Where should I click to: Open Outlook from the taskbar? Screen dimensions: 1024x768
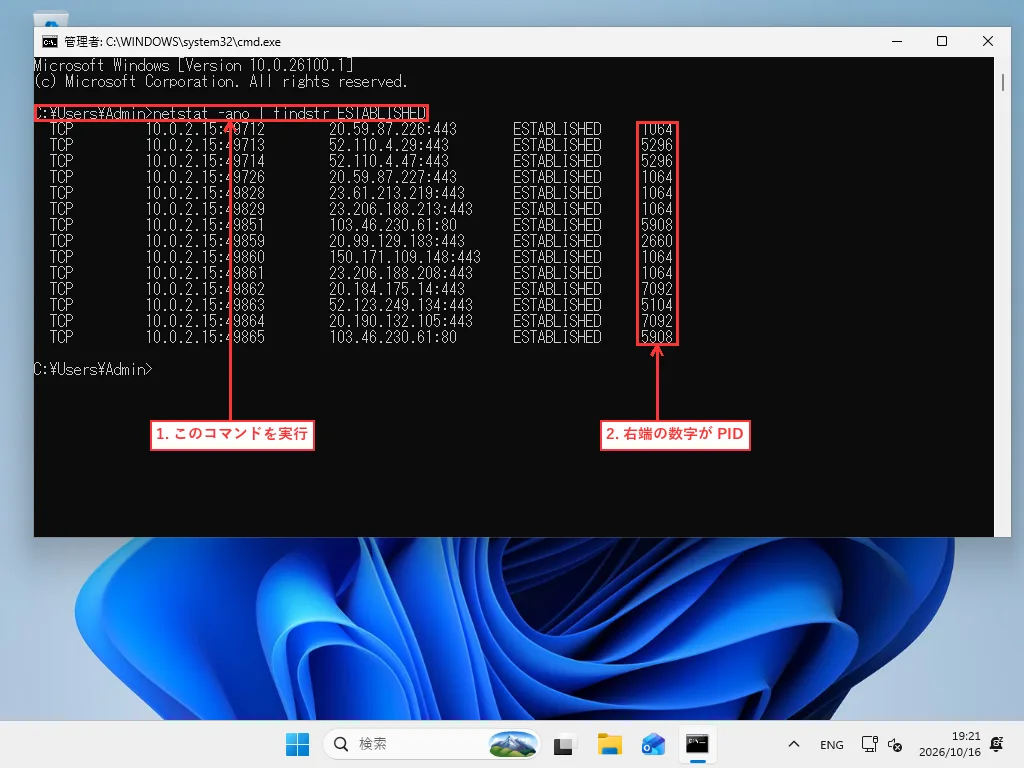click(653, 744)
